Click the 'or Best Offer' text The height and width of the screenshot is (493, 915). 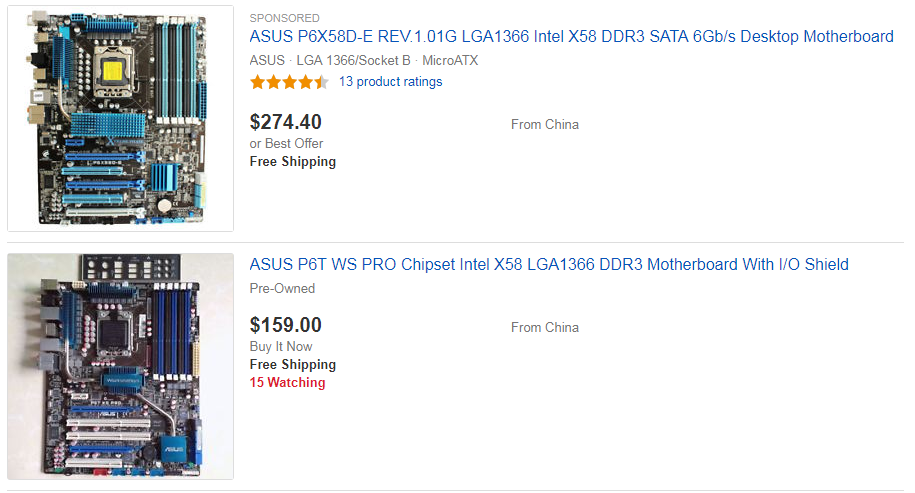click(286, 143)
